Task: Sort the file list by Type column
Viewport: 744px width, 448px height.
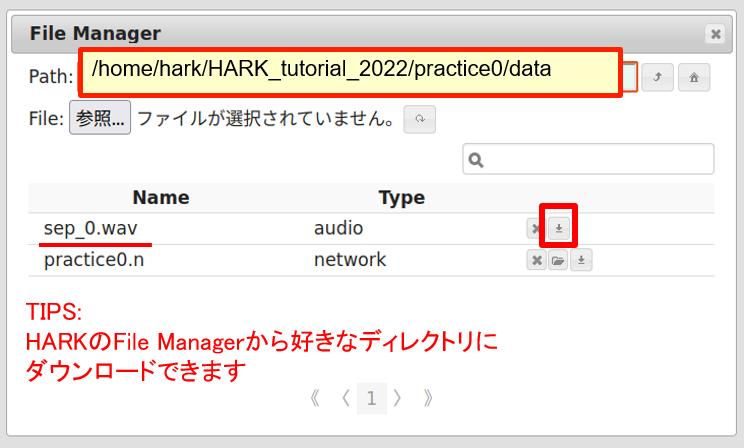Action: pyautogui.click(x=401, y=198)
